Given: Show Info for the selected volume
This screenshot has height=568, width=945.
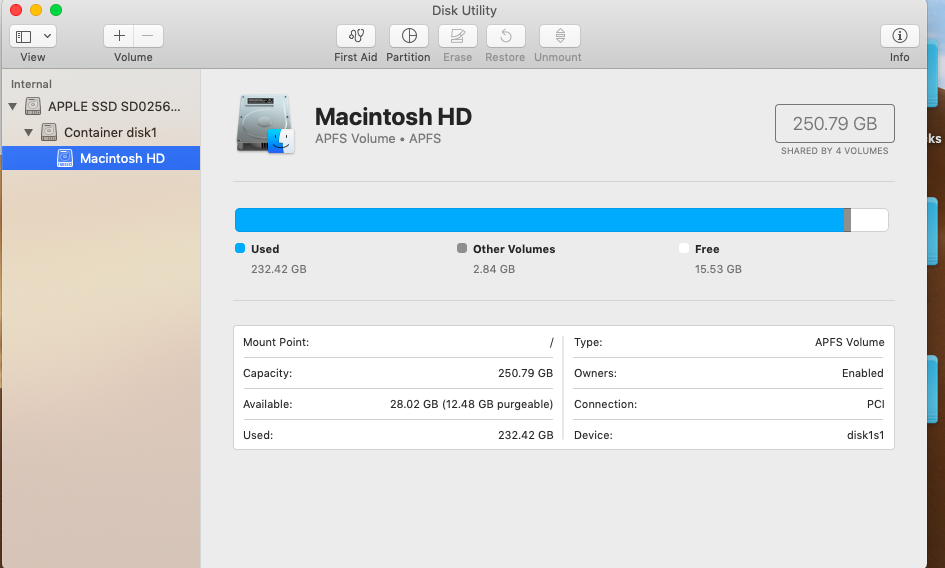Looking at the screenshot, I should tap(900, 36).
